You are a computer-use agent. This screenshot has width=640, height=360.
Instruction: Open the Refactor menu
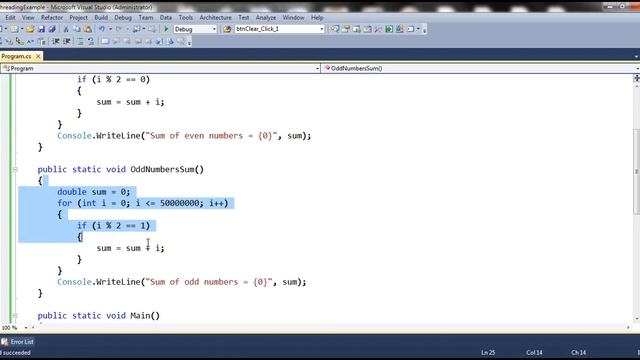(52, 18)
